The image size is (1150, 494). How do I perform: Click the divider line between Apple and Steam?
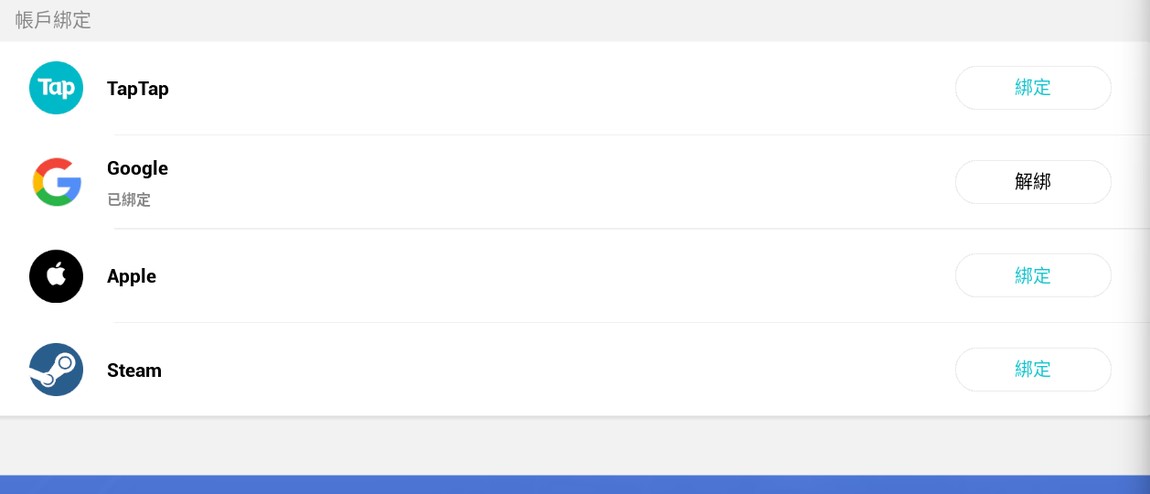(600, 323)
